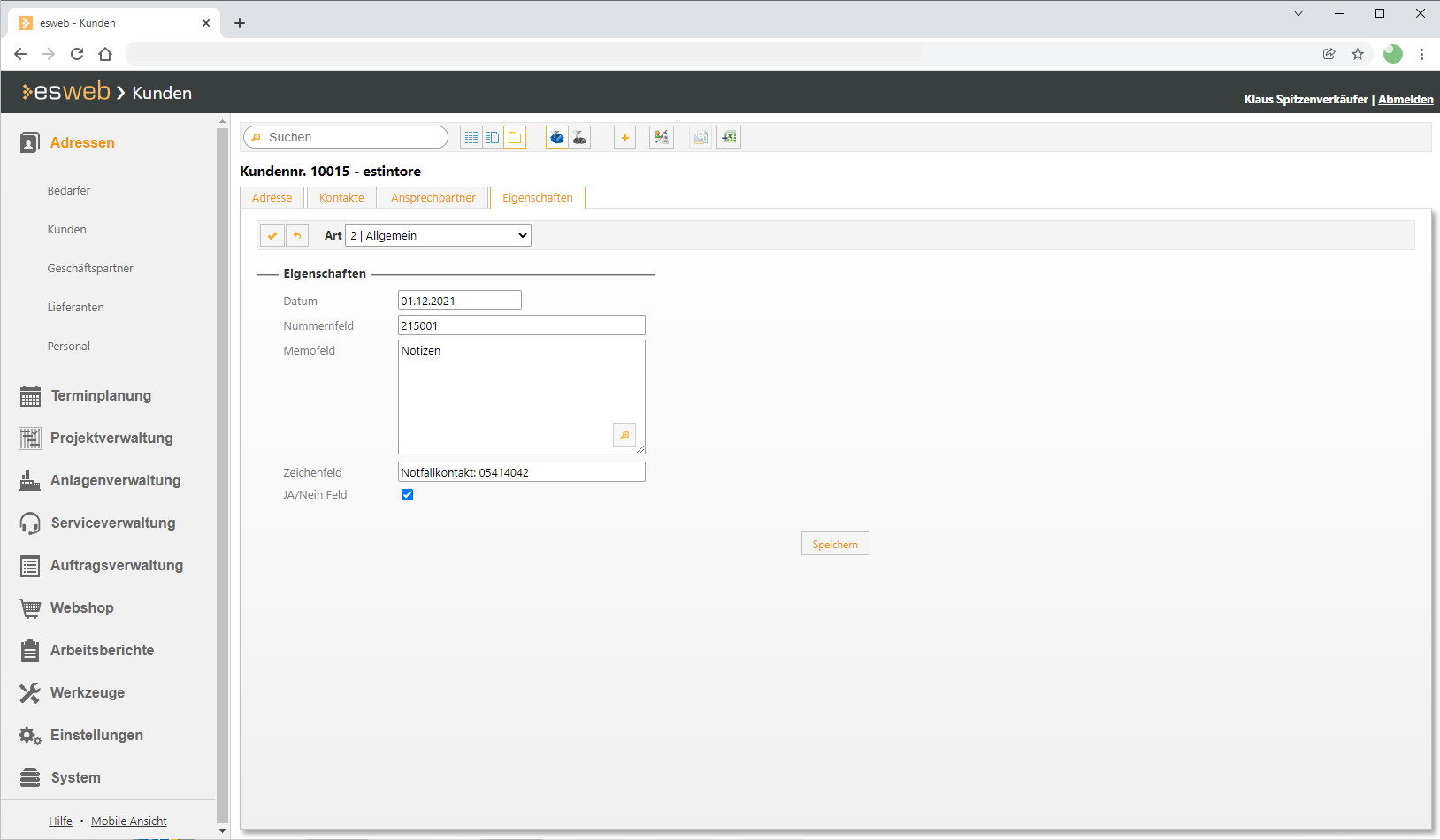
Task: Select the folder detail view icon
Action: point(515,137)
